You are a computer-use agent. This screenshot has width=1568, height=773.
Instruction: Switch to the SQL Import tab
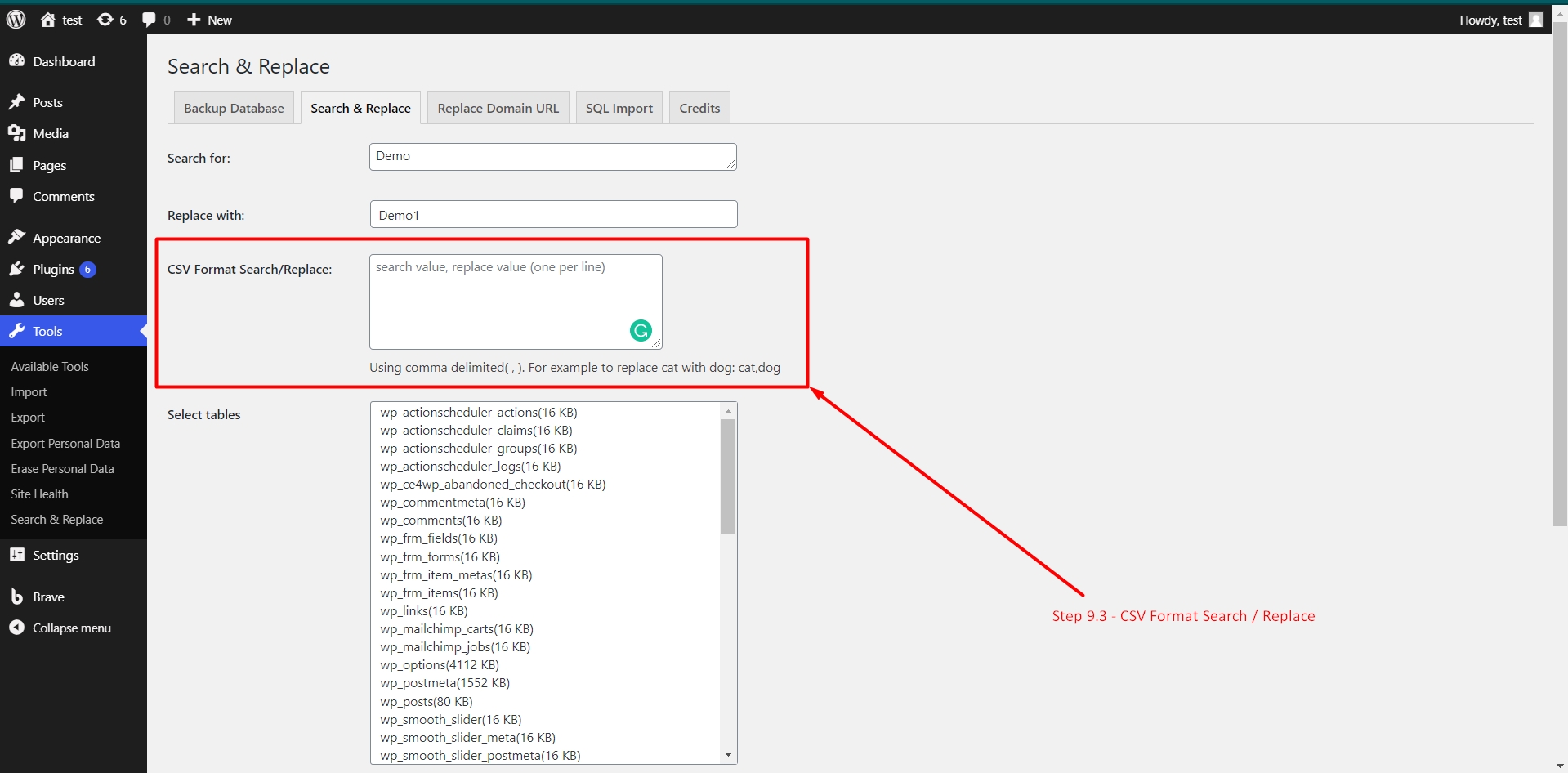pos(619,108)
